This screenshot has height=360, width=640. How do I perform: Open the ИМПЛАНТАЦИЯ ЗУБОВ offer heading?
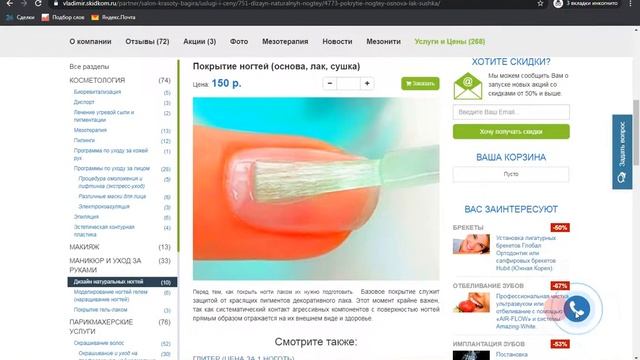489,344
